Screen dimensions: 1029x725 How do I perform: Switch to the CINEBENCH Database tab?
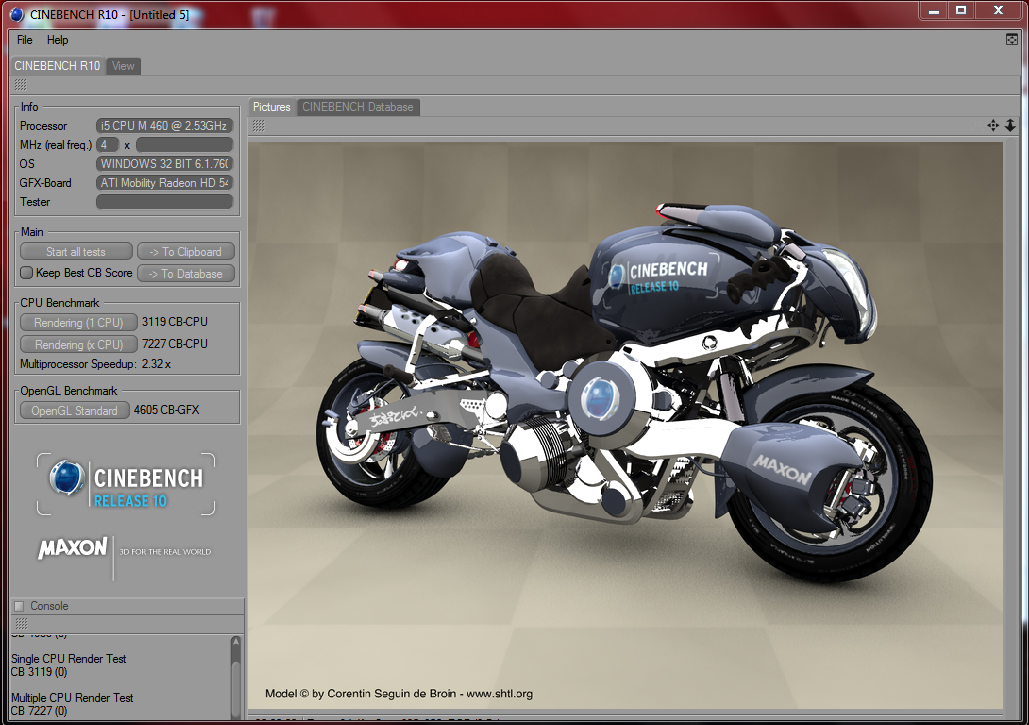(x=358, y=107)
